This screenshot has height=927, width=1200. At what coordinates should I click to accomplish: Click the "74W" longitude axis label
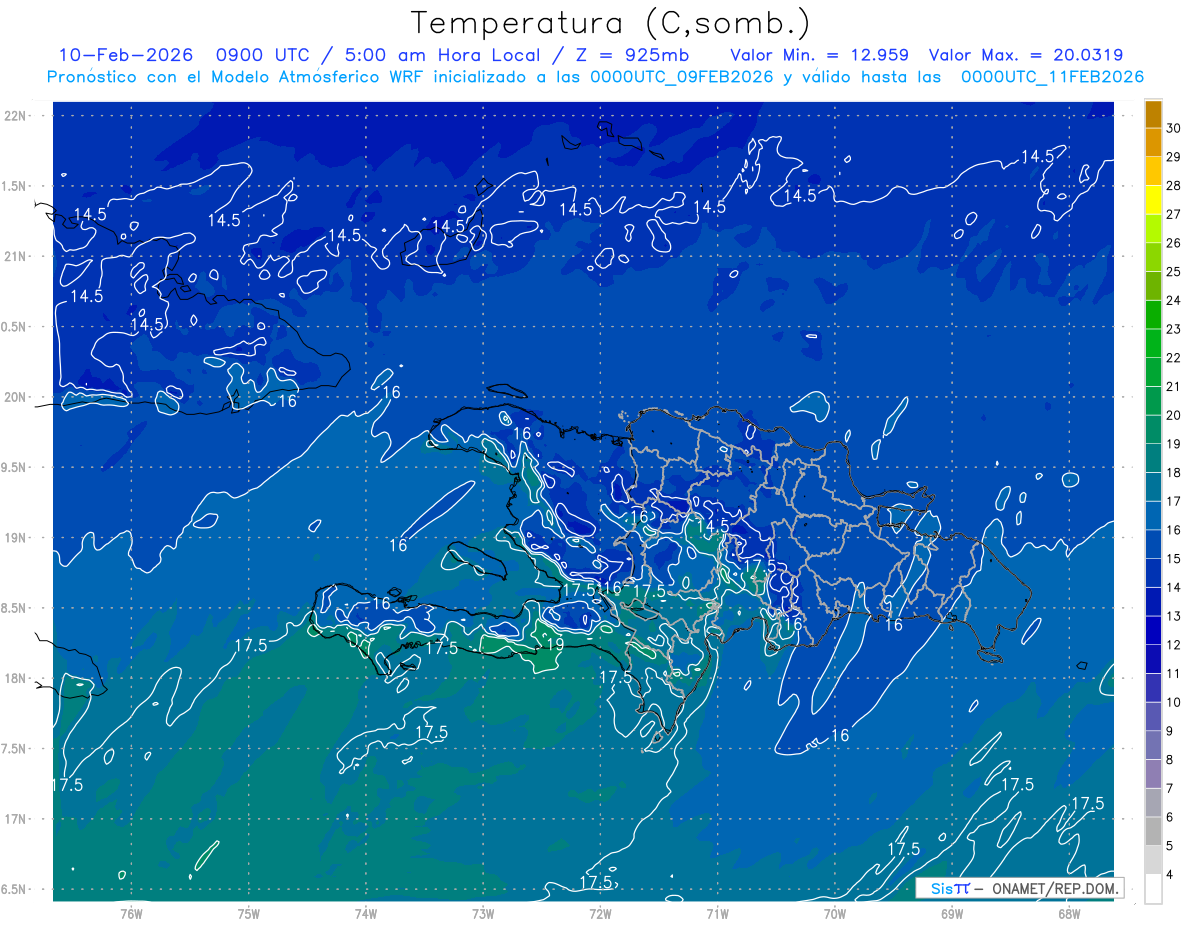point(366,914)
